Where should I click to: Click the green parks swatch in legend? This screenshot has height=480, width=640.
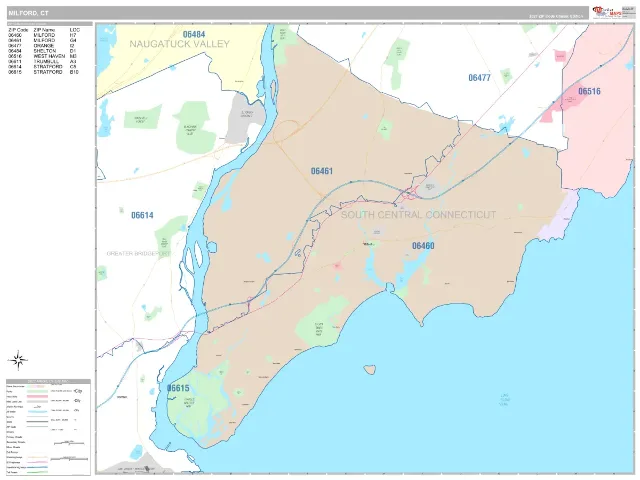(37, 391)
